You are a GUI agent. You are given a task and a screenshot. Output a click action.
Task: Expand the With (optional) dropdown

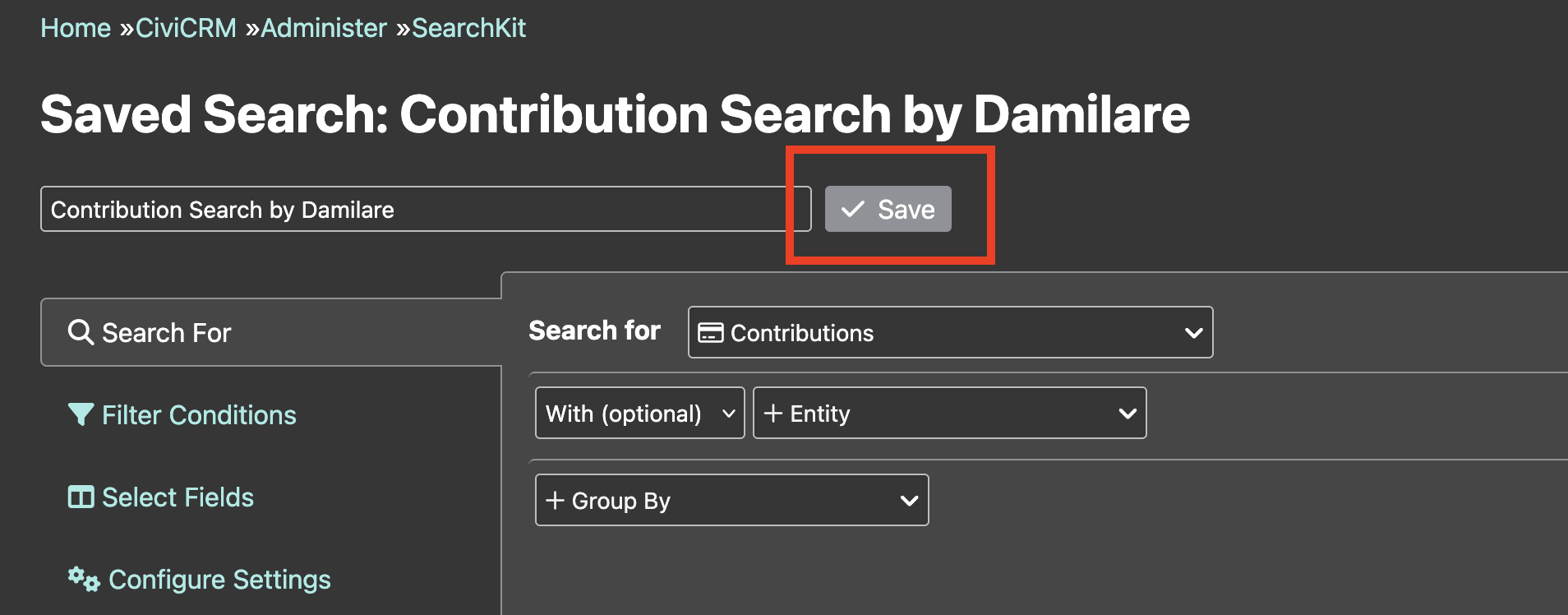coord(639,413)
